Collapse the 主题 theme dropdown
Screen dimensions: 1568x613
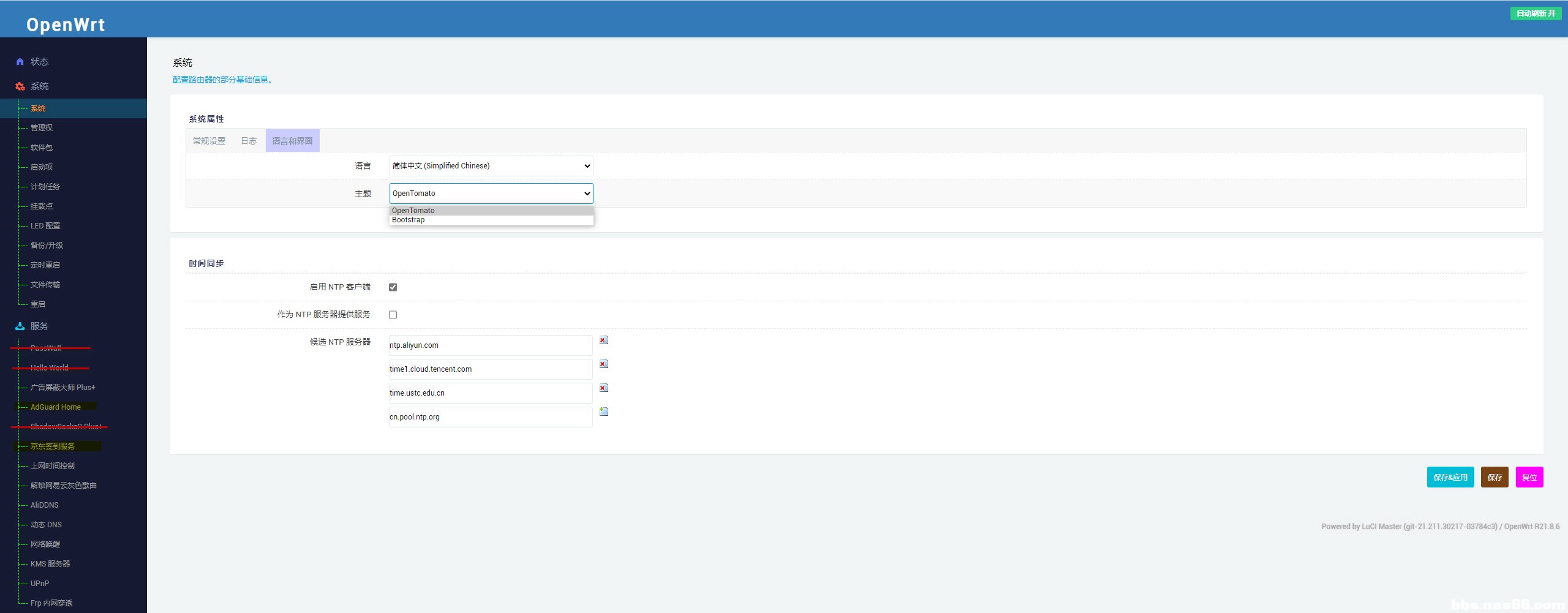491,194
